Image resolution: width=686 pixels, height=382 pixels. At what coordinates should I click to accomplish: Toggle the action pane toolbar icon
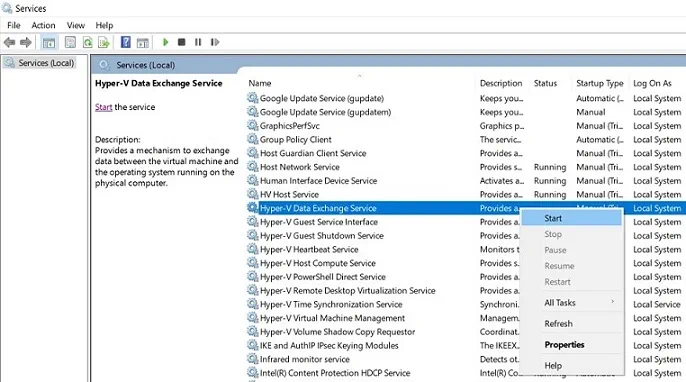[x=143, y=42]
